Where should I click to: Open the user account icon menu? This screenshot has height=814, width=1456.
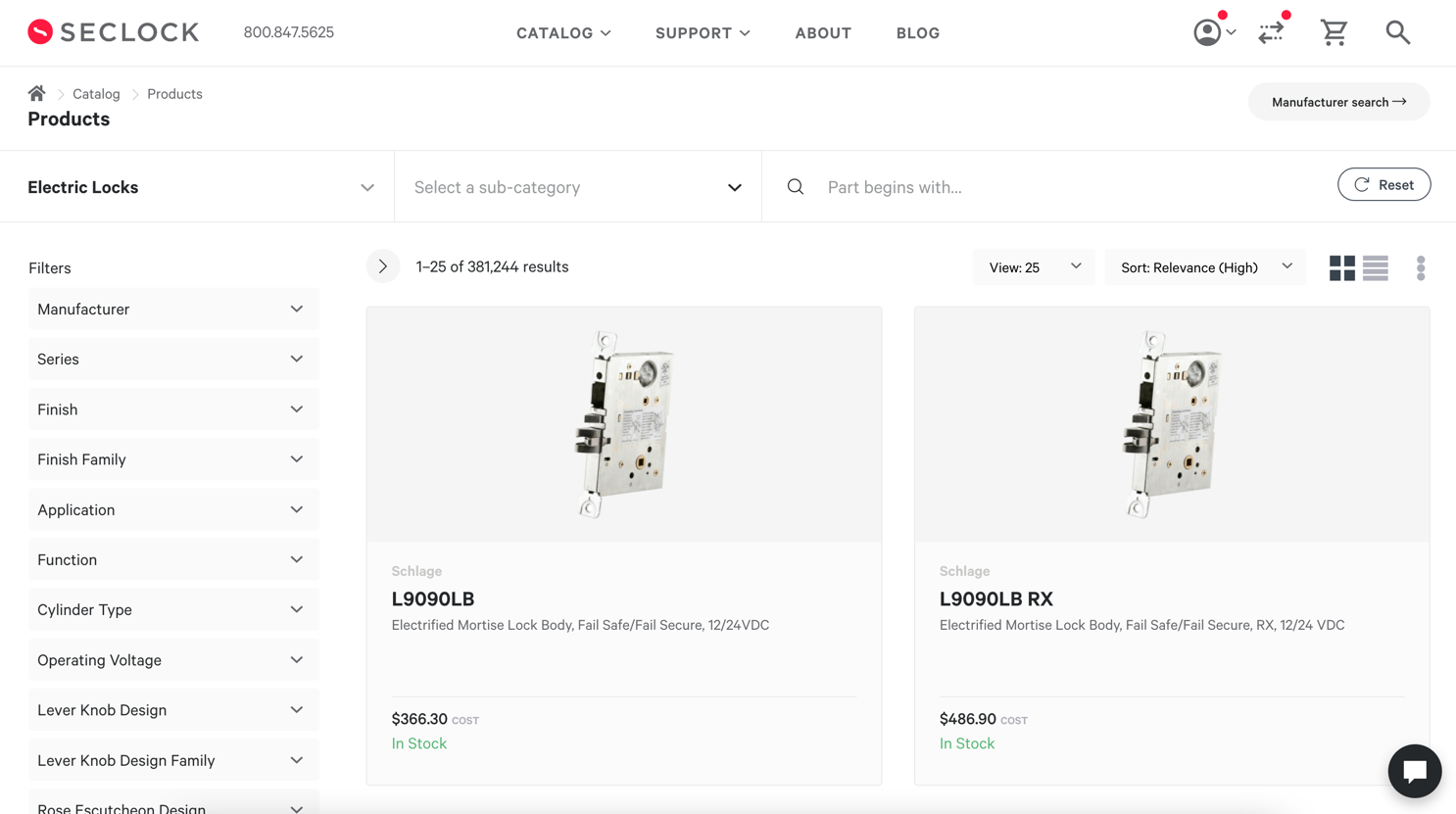tap(1214, 32)
